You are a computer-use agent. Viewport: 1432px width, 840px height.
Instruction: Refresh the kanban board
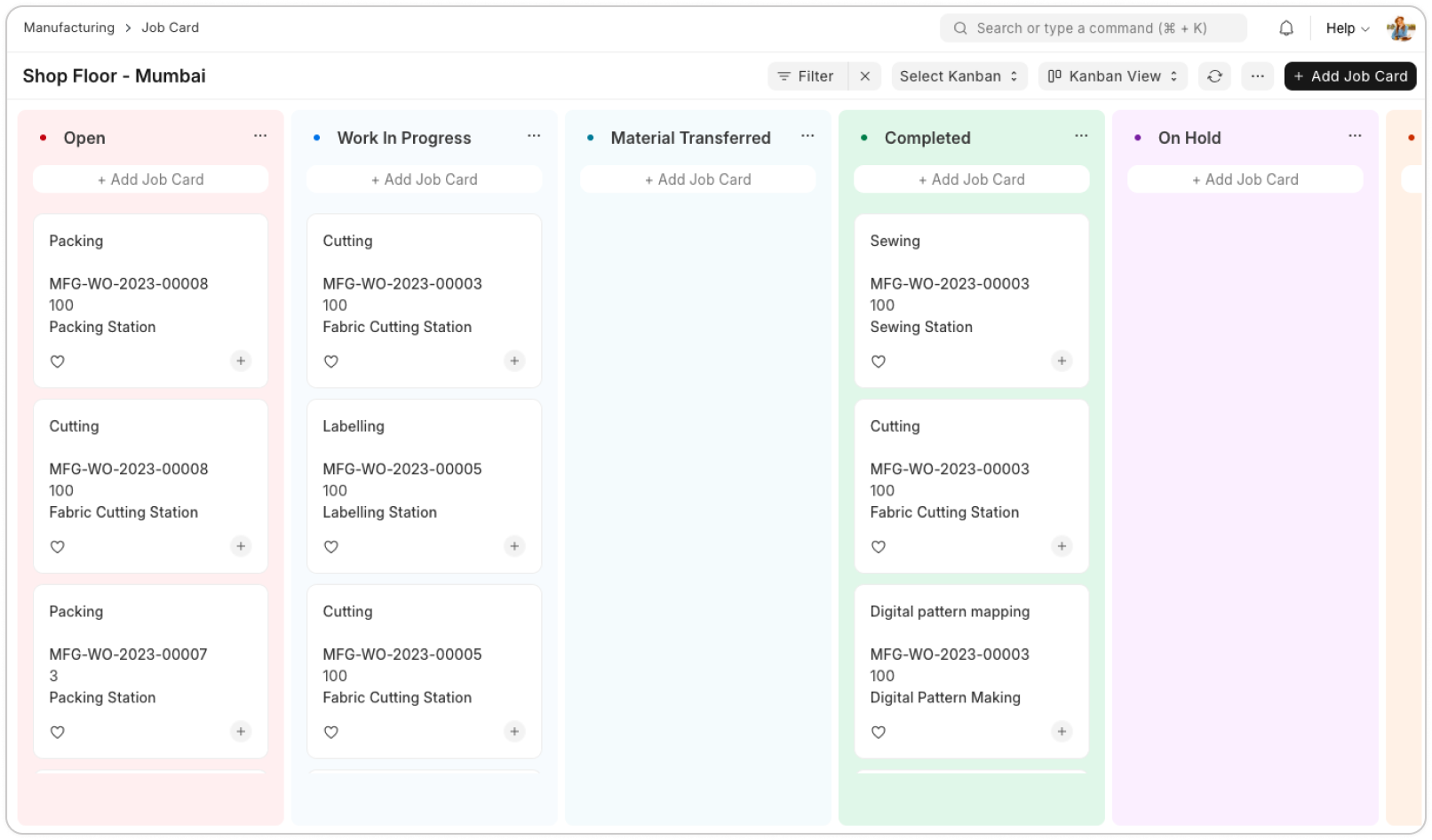coord(1214,76)
